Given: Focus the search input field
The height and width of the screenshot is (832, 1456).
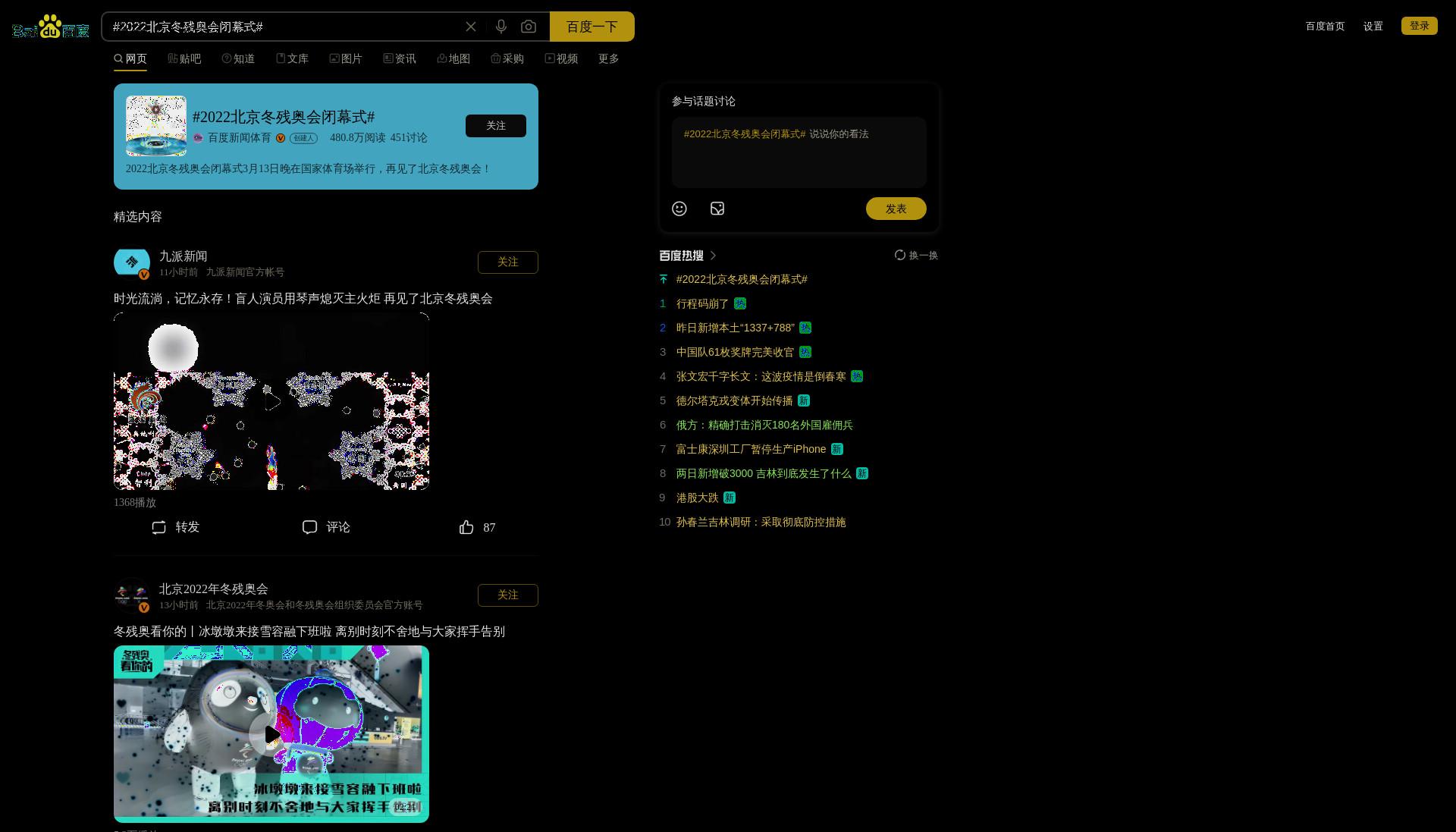Looking at the screenshot, I should click(284, 27).
